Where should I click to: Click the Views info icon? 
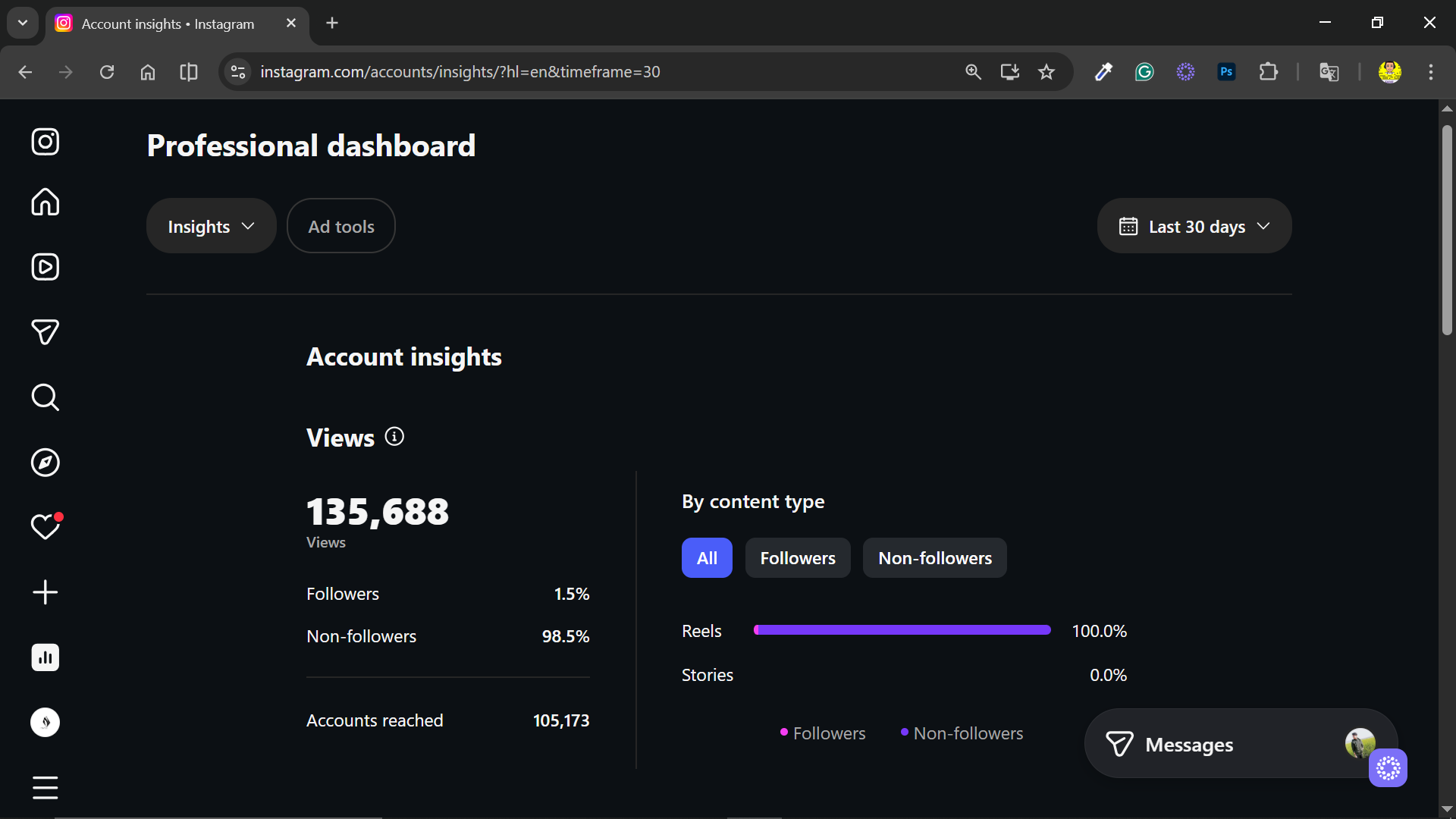click(x=394, y=437)
